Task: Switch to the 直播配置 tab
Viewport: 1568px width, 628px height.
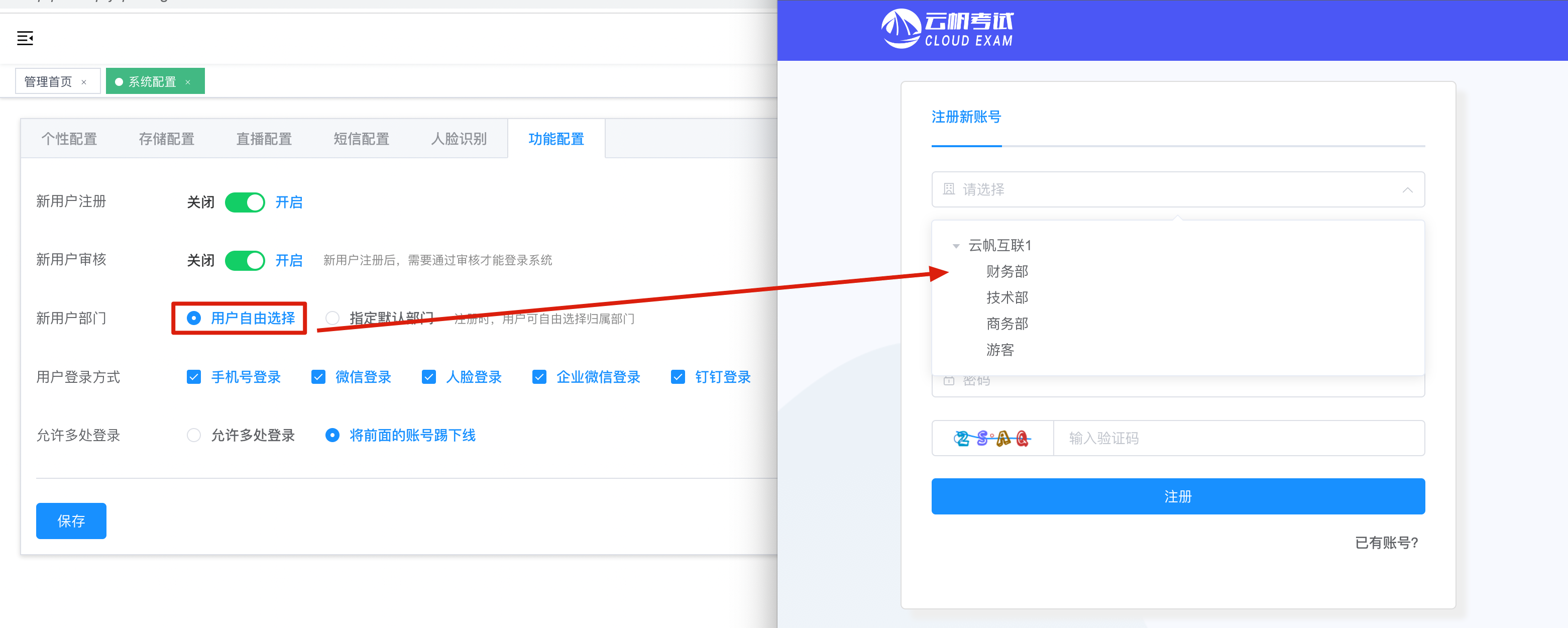Action: point(264,139)
